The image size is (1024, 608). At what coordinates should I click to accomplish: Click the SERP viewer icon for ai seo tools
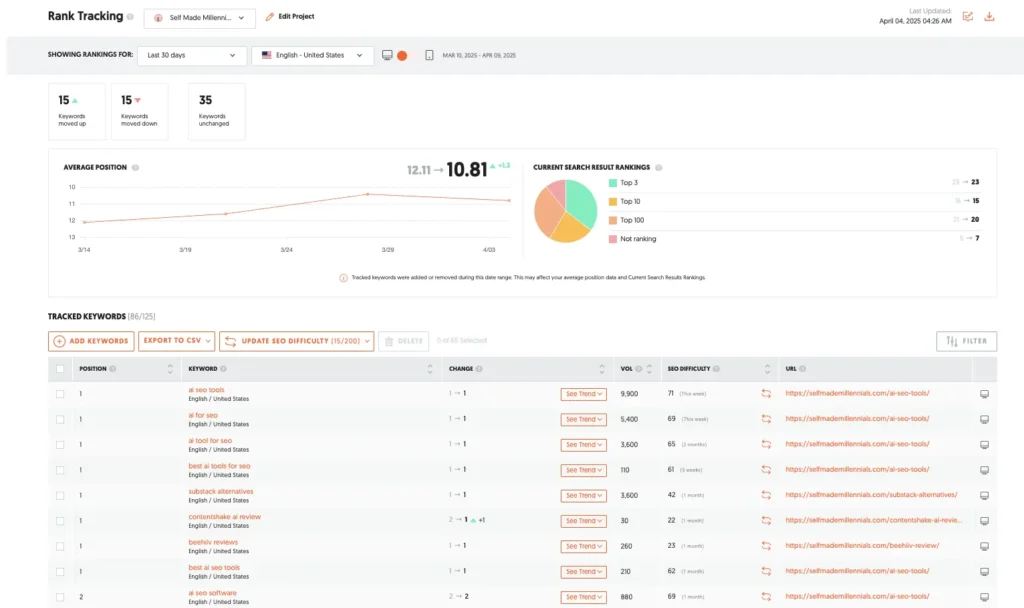tap(984, 394)
